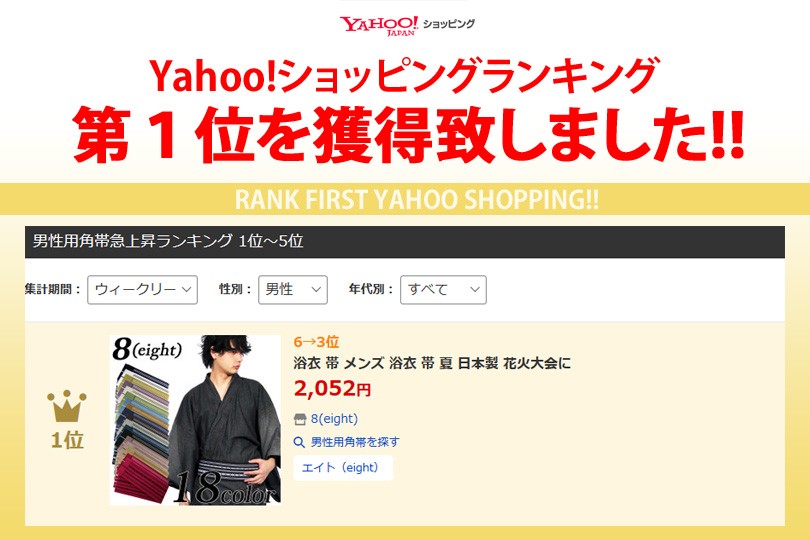Click the ショッピング label next to Yahoo logo
This screenshot has height=540, width=810.
pyautogui.click(x=448, y=24)
